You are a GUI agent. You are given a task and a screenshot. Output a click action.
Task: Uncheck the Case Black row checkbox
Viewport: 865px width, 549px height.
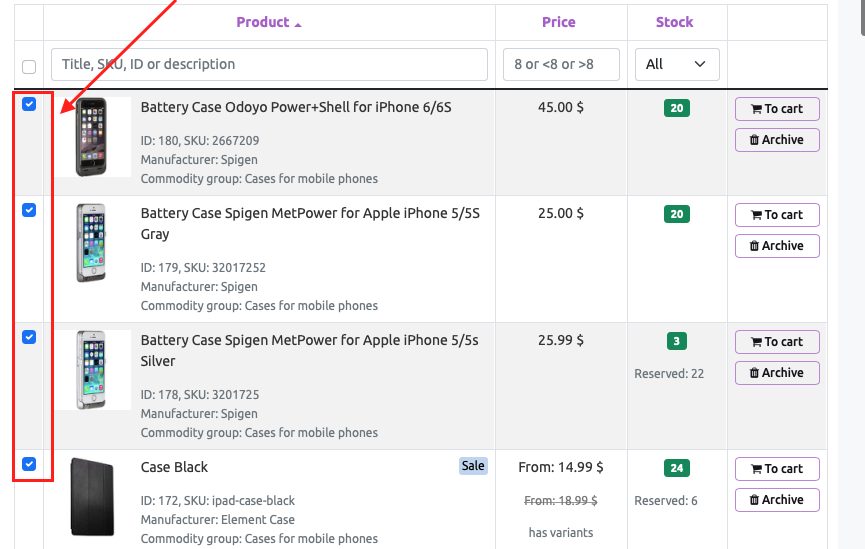pyautogui.click(x=29, y=464)
